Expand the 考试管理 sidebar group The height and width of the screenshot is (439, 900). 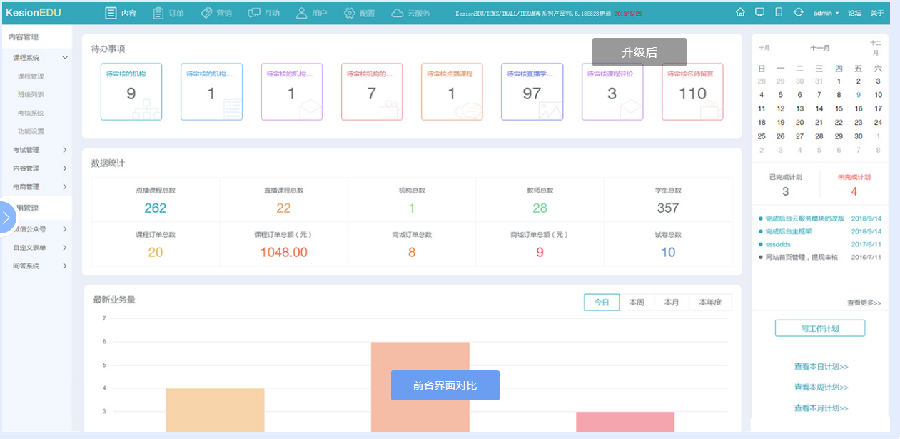pos(65,149)
